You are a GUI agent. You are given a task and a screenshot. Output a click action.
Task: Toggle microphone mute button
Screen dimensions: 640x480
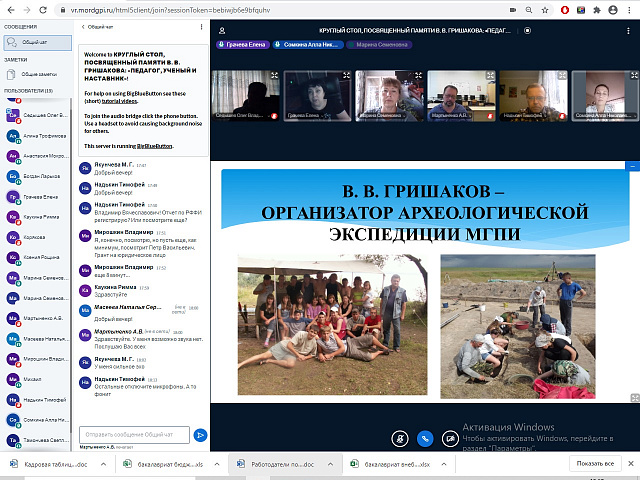pyautogui.click(x=400, y=439)
